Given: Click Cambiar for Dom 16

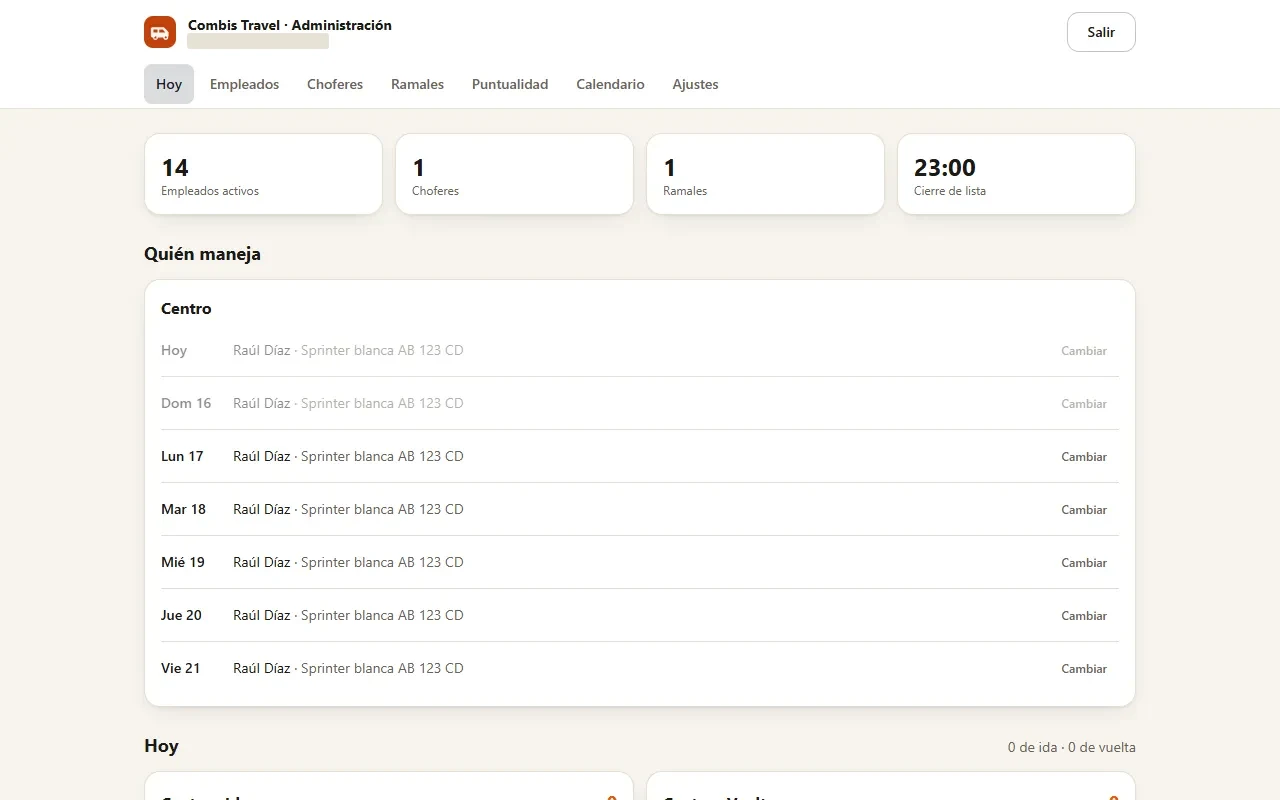Looking at the screenshot, I should [1084, 404].
